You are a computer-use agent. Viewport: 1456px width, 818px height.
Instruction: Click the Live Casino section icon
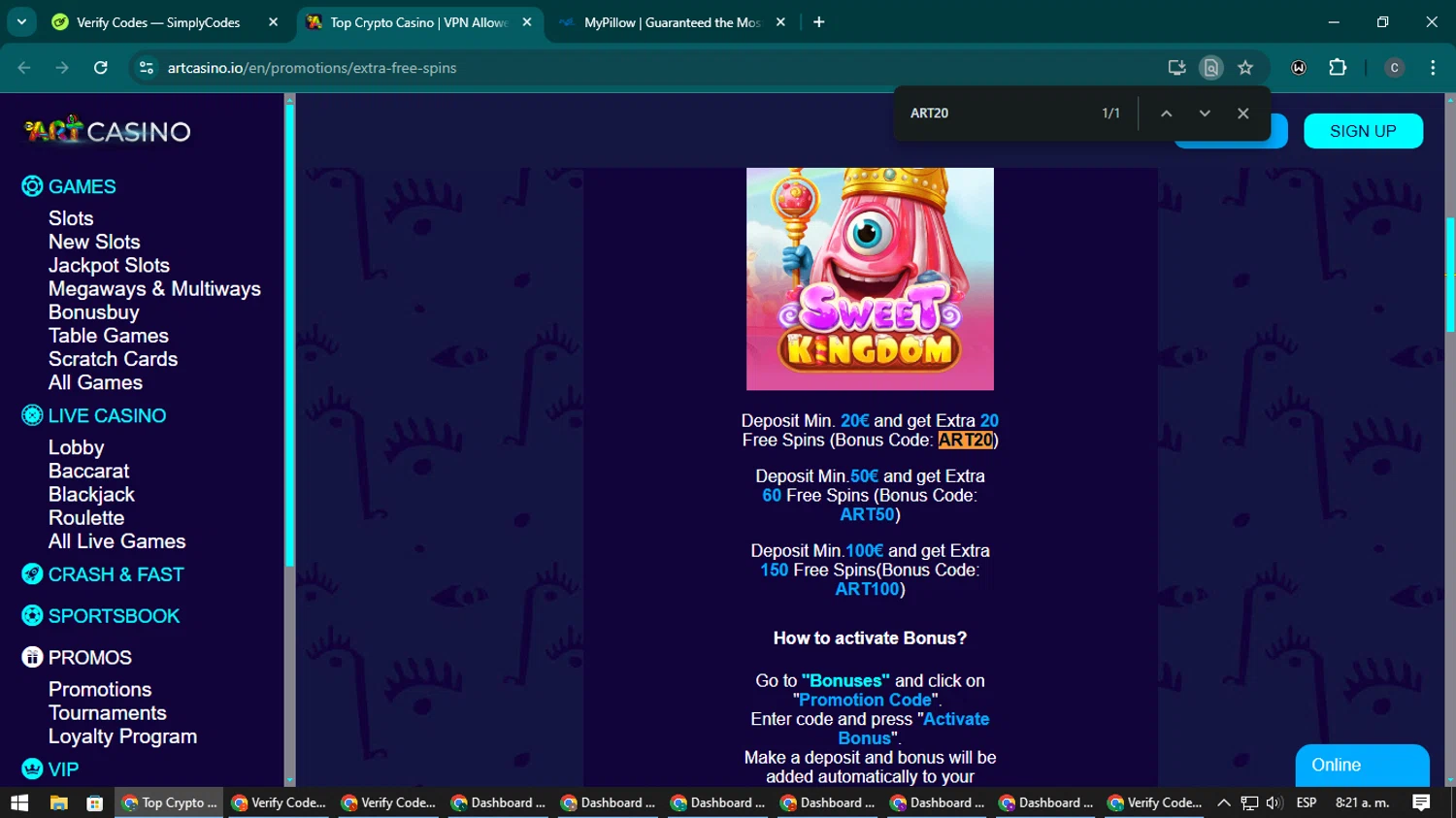(32, 415)
